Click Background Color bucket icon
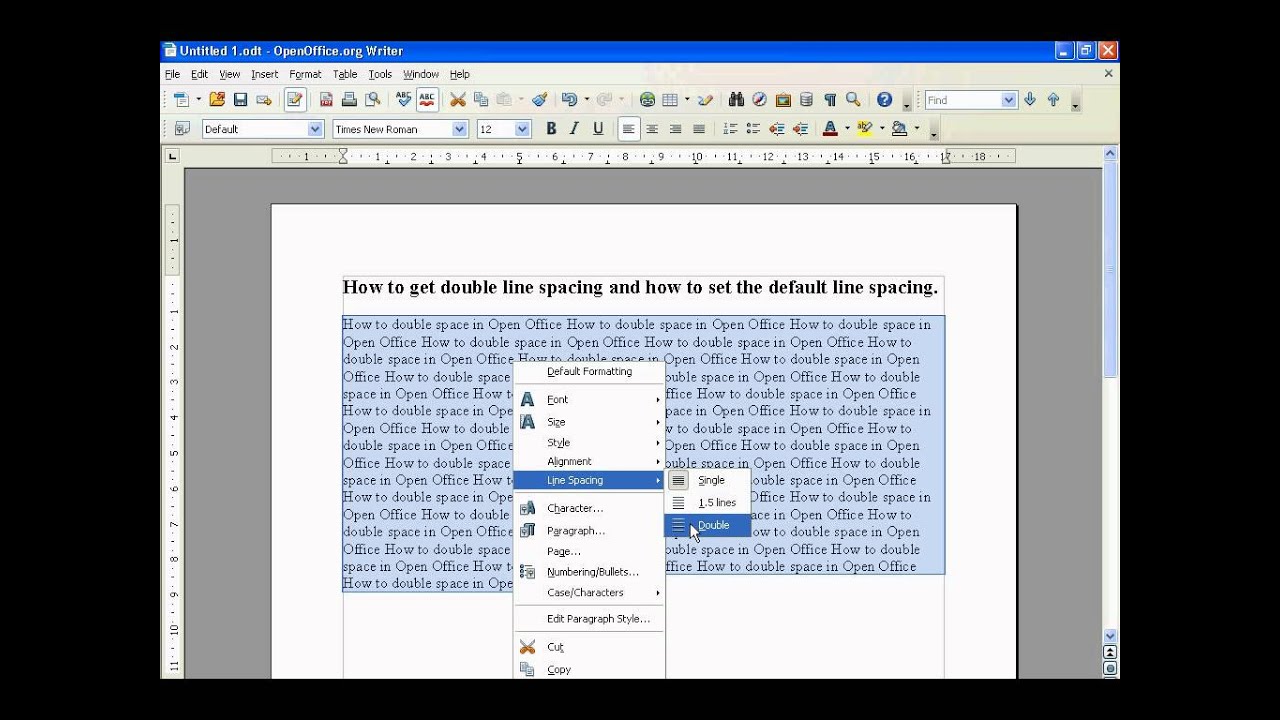This screenshot has height=720, width=1280. pyautogui.click(x=899, y=129)
